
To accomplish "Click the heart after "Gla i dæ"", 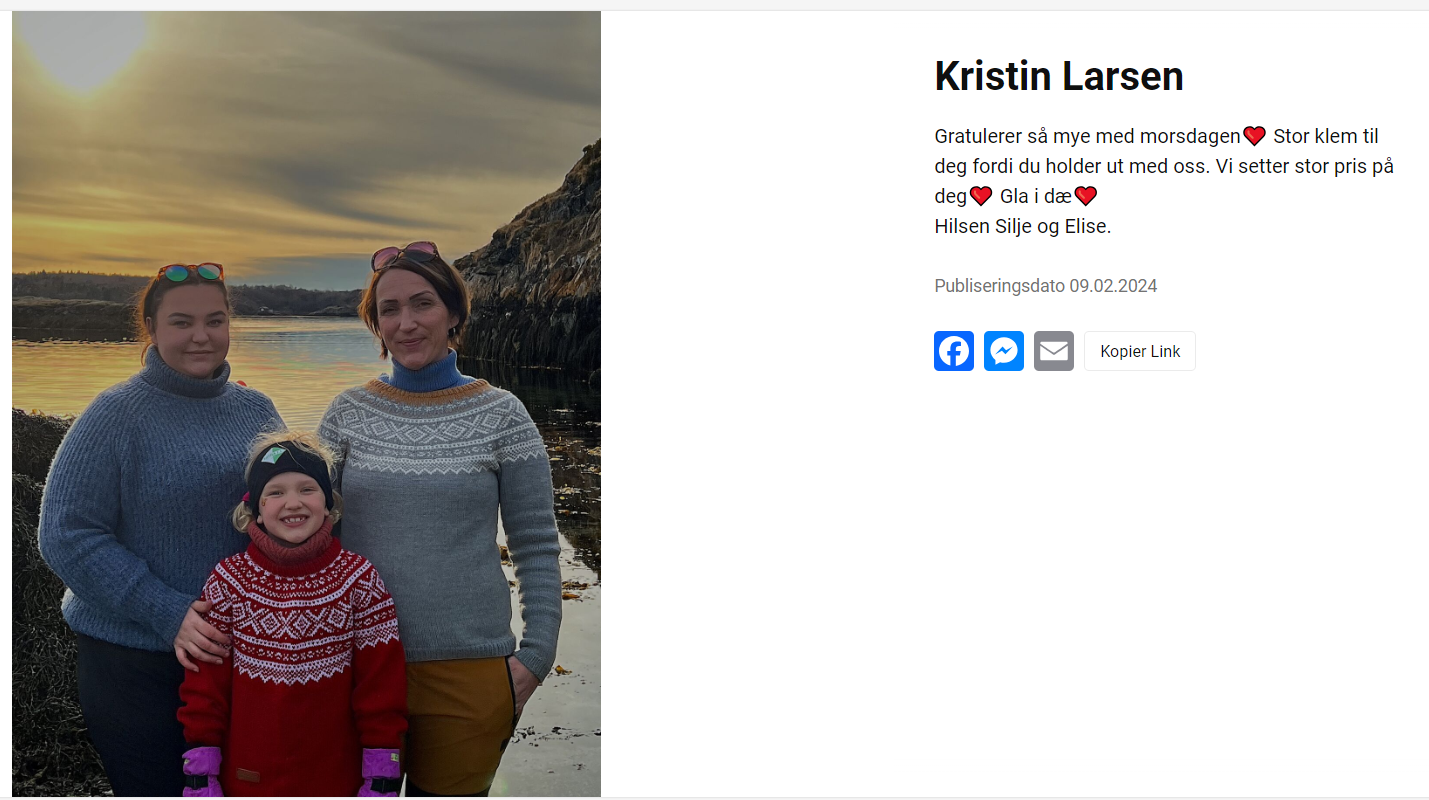I will (x=1085, y=196).
